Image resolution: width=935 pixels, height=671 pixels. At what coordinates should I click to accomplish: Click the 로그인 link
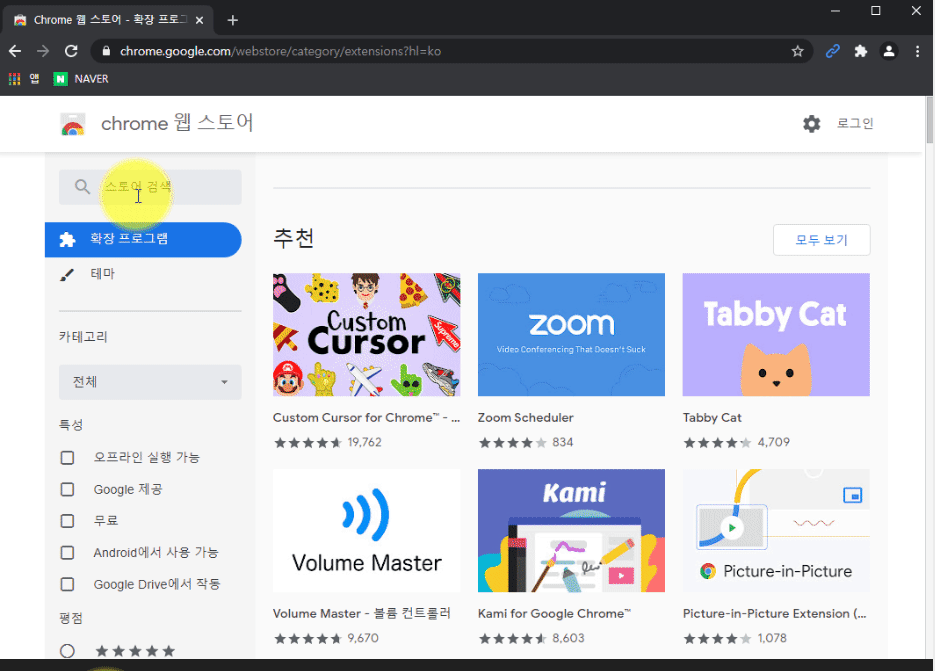tap(855, 123)
